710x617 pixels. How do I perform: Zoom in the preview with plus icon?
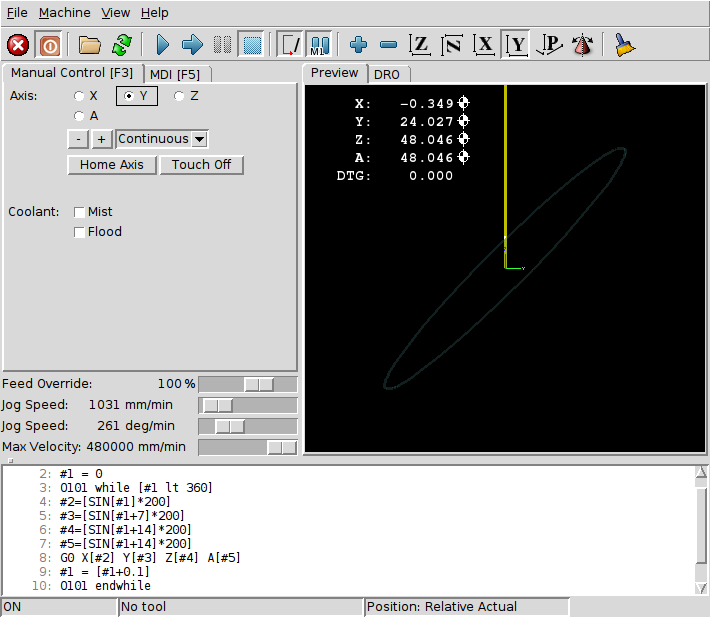[x=358, y=45]
